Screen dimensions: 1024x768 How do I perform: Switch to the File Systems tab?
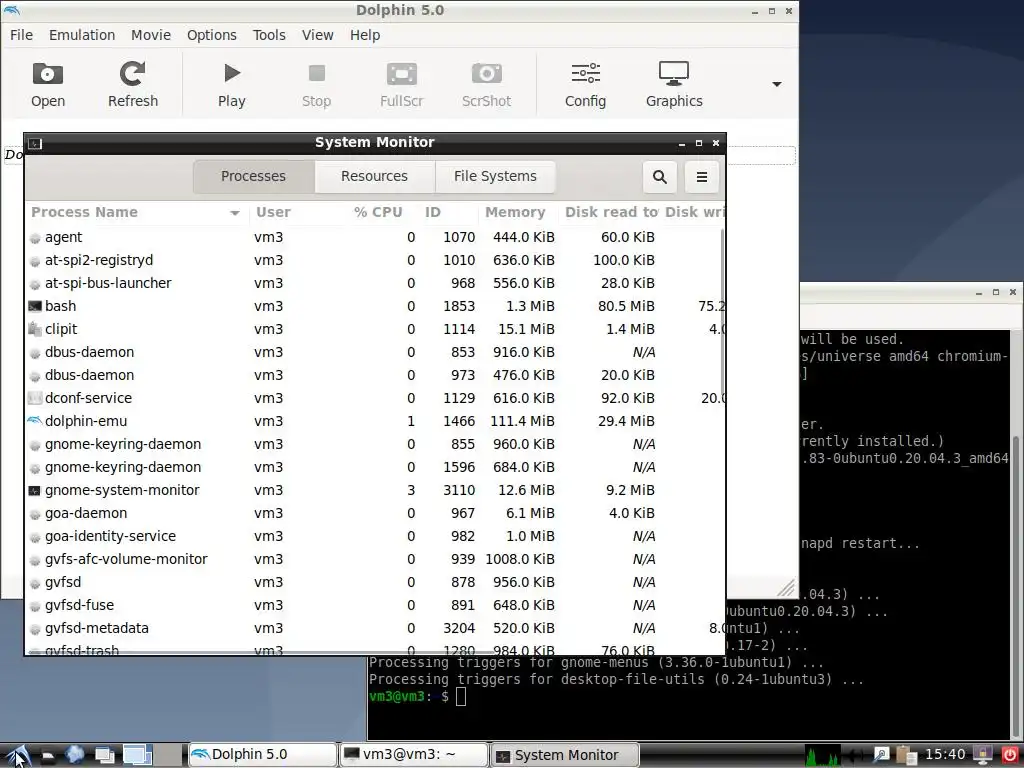tap(495, 176)
